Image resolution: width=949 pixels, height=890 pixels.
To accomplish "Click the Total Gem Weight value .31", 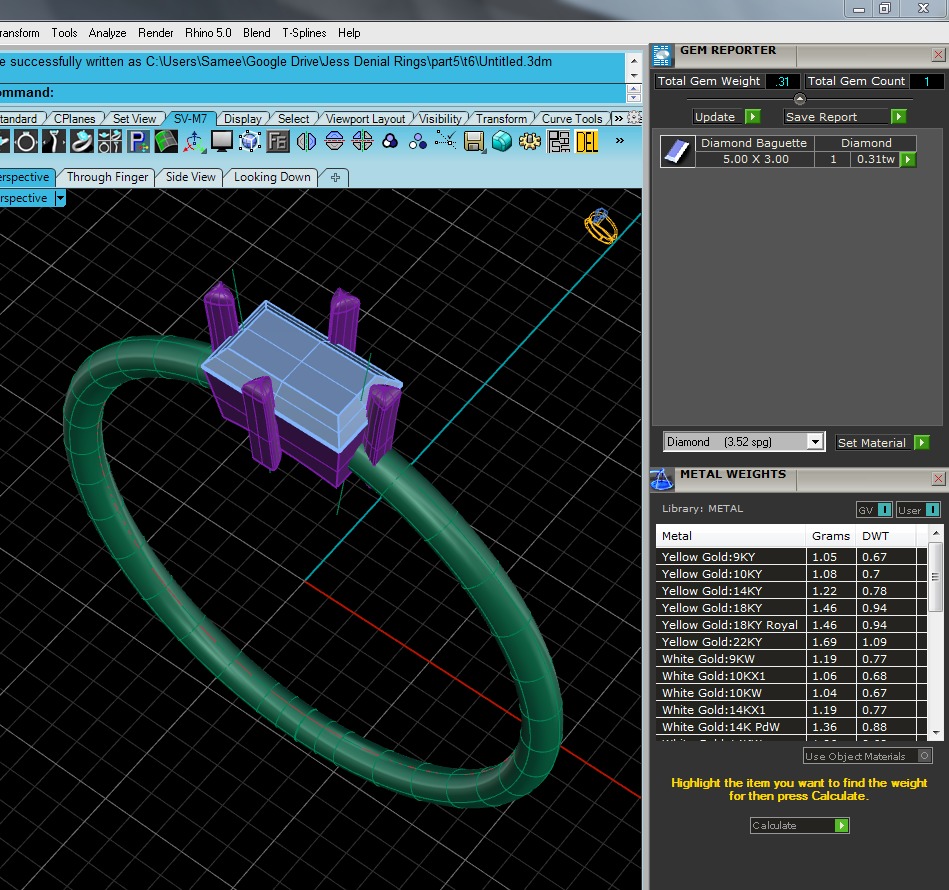I will [783, 81].
